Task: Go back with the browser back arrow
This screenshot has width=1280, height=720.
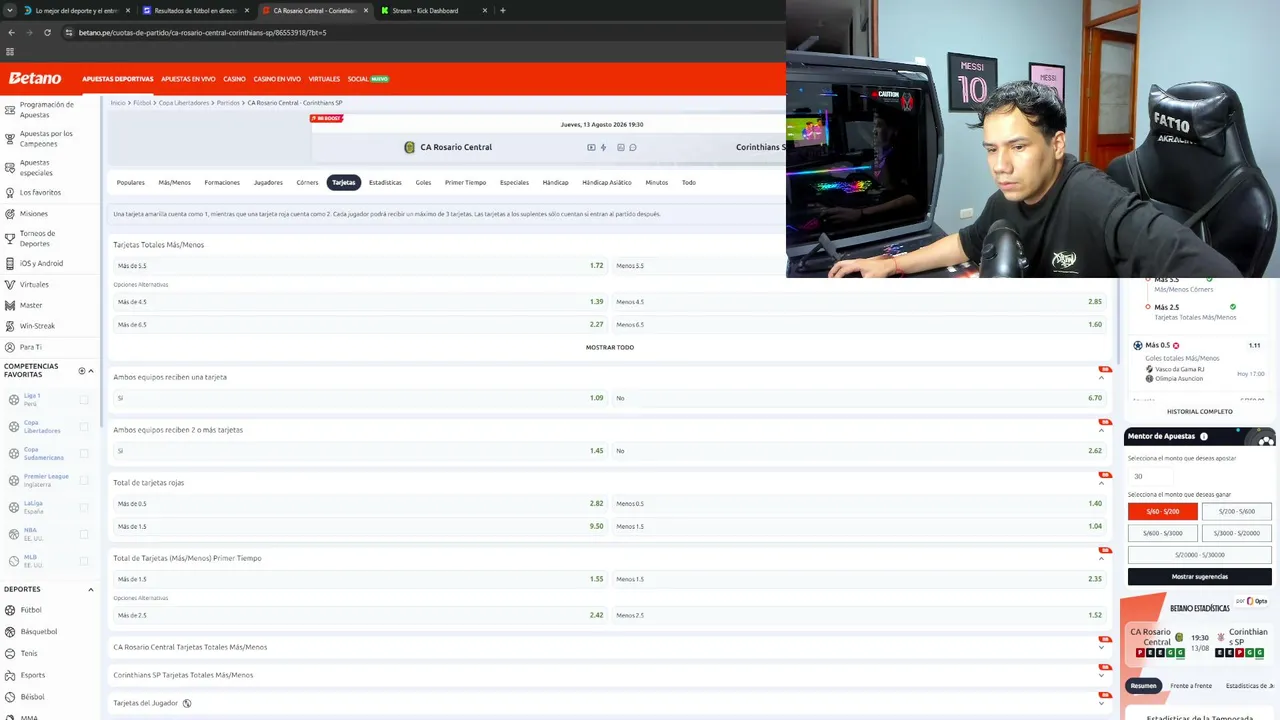Action: tap(11, 32)
